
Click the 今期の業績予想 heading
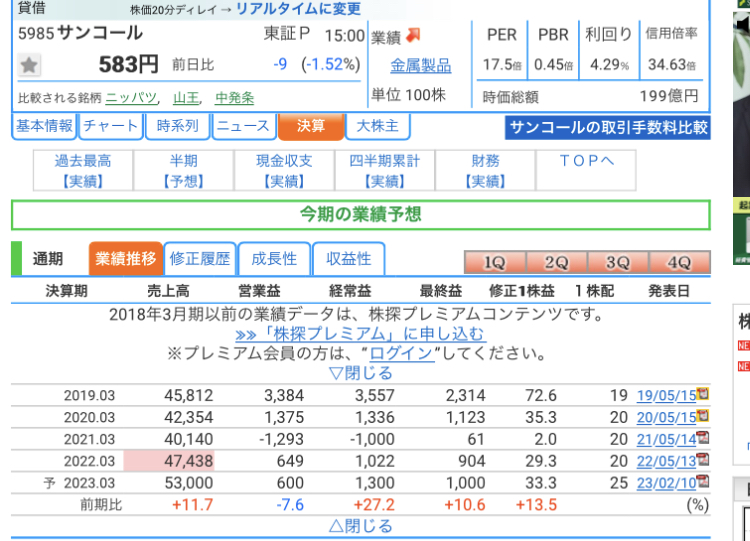coord(361,215)
